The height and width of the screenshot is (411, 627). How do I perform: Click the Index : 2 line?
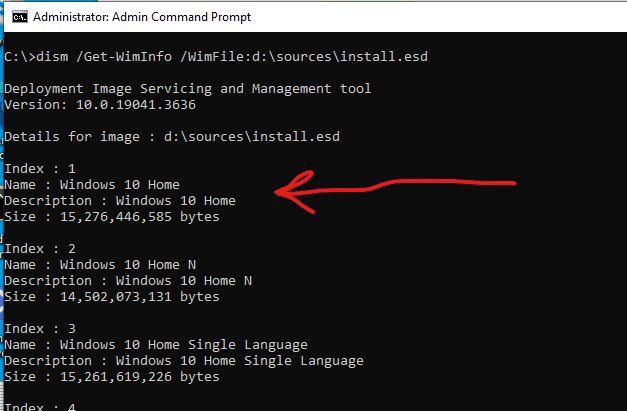pyautogui.click(x=40, y=249)
